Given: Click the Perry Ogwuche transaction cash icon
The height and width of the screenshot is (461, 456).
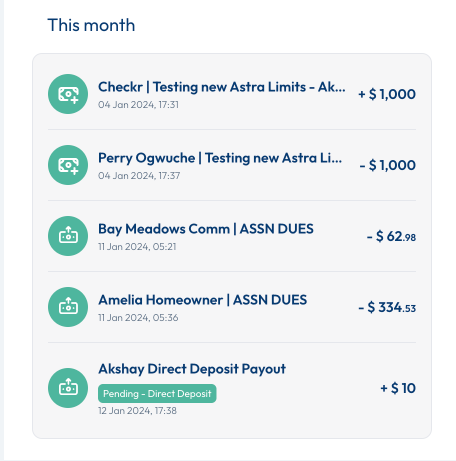Looking at the screenshot, I should (68, 165).
